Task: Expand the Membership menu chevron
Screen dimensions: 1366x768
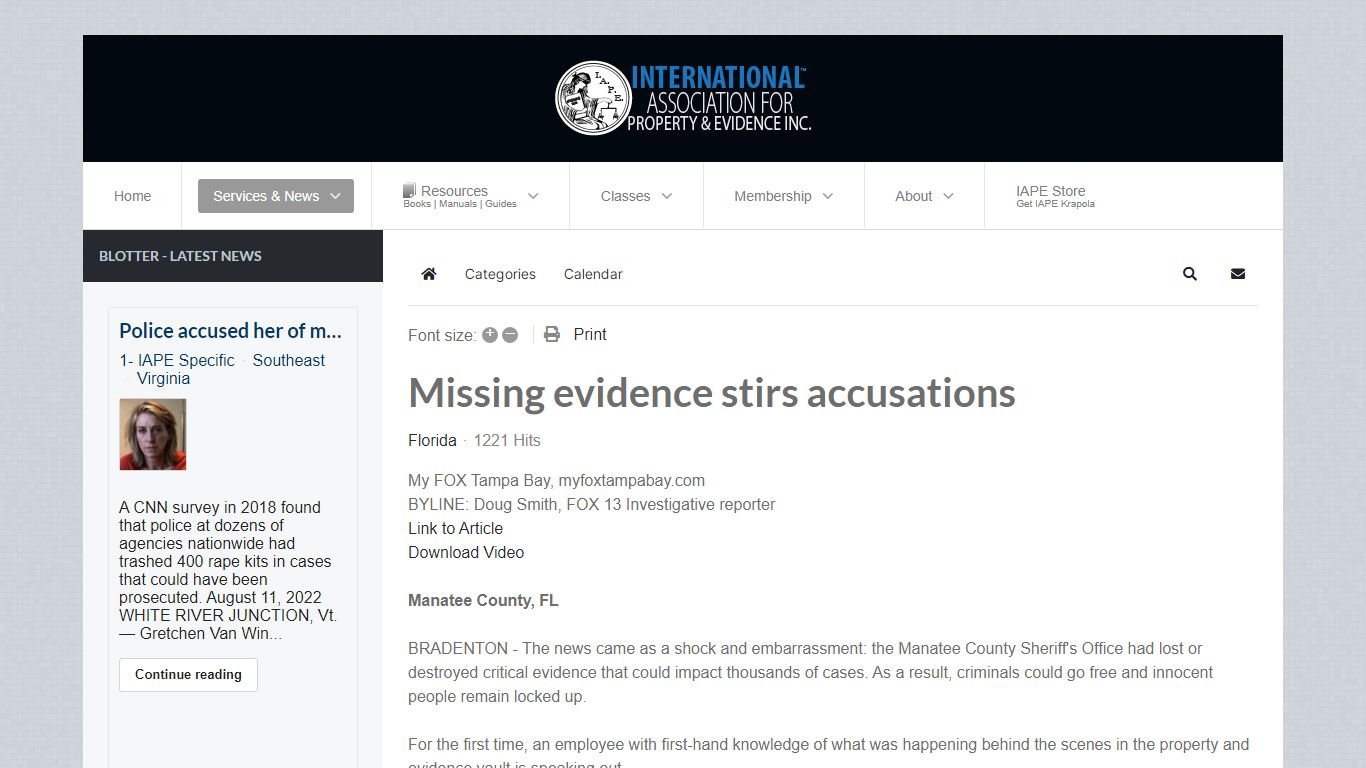Action: [x=828, y=196]
